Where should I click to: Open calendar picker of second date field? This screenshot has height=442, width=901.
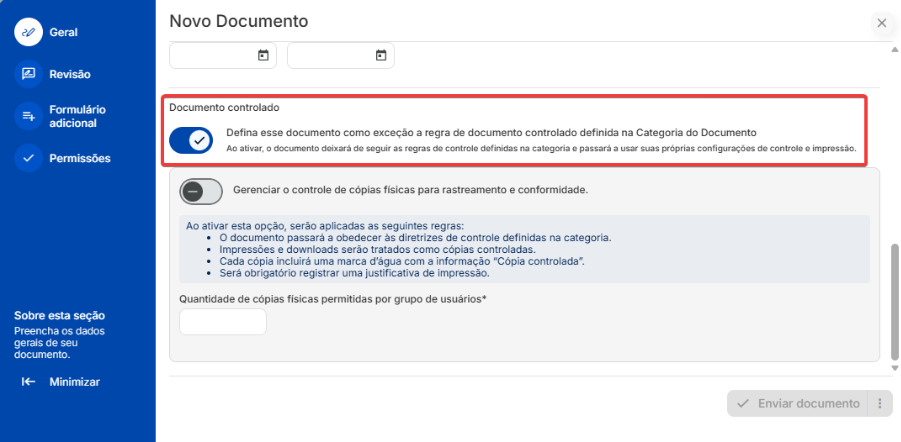pos(381,55)
